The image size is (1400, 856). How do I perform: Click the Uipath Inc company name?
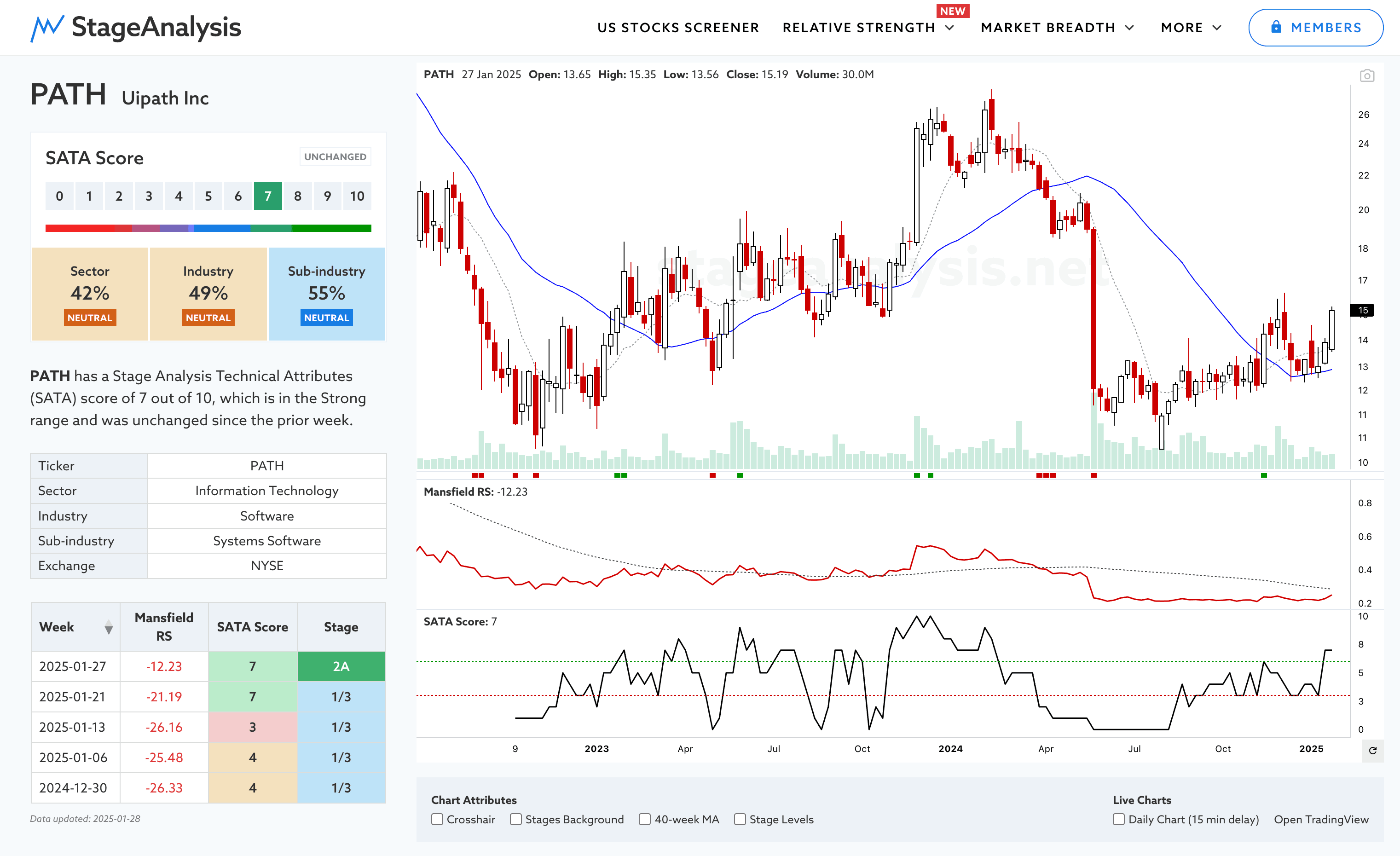point(165,98)
